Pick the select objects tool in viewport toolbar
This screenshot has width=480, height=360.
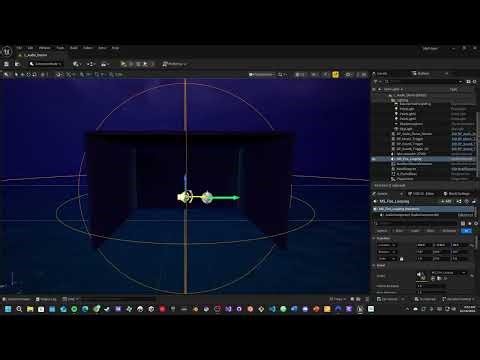click(16, 74)
